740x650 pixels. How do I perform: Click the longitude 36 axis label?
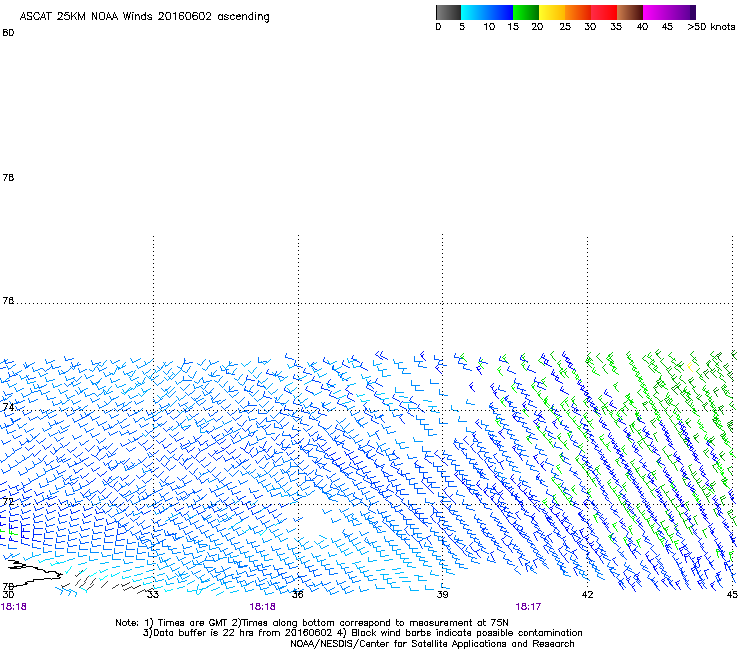tap(297, 594)
